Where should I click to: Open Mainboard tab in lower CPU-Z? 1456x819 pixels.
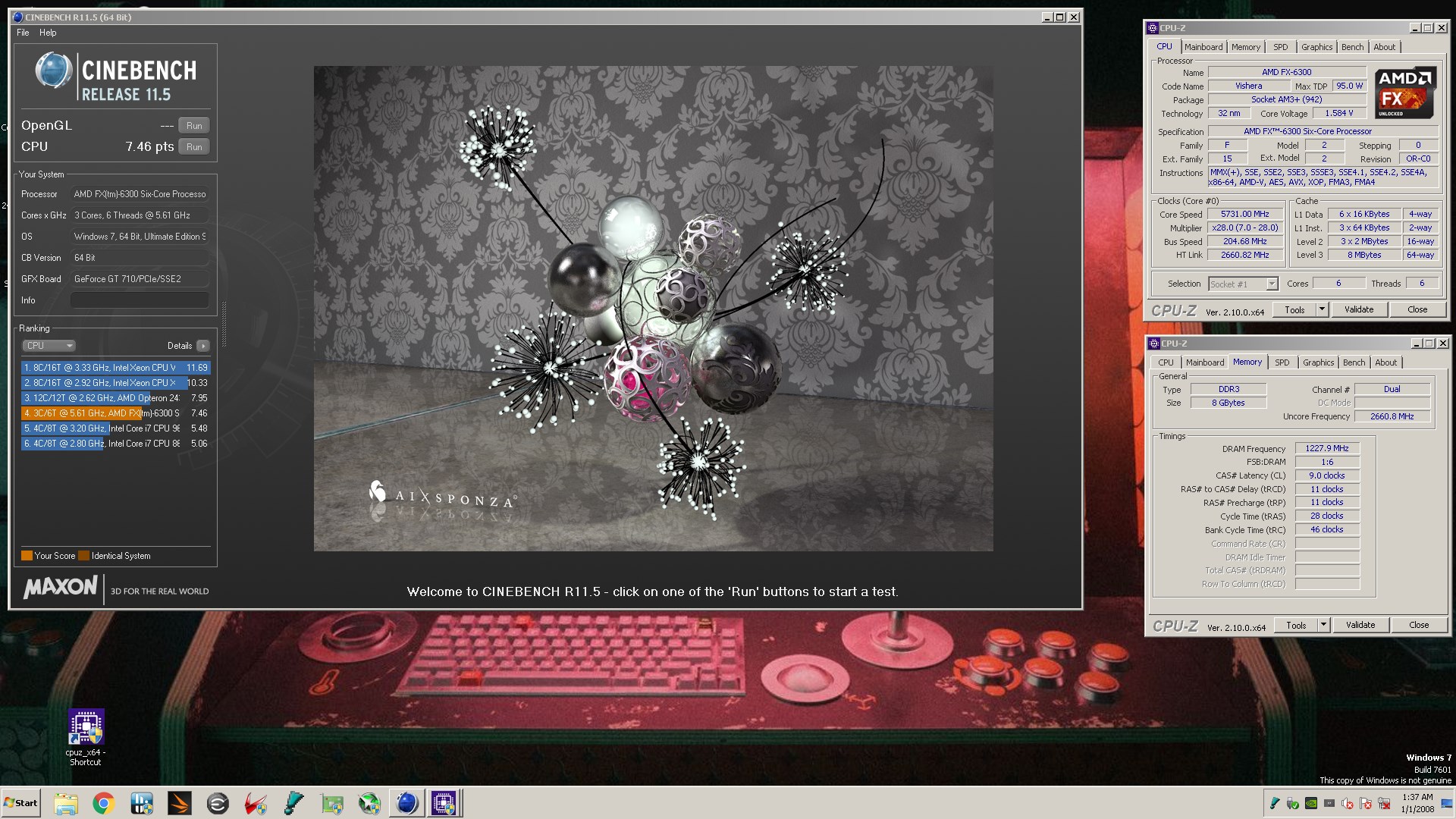coord(1205,362)
